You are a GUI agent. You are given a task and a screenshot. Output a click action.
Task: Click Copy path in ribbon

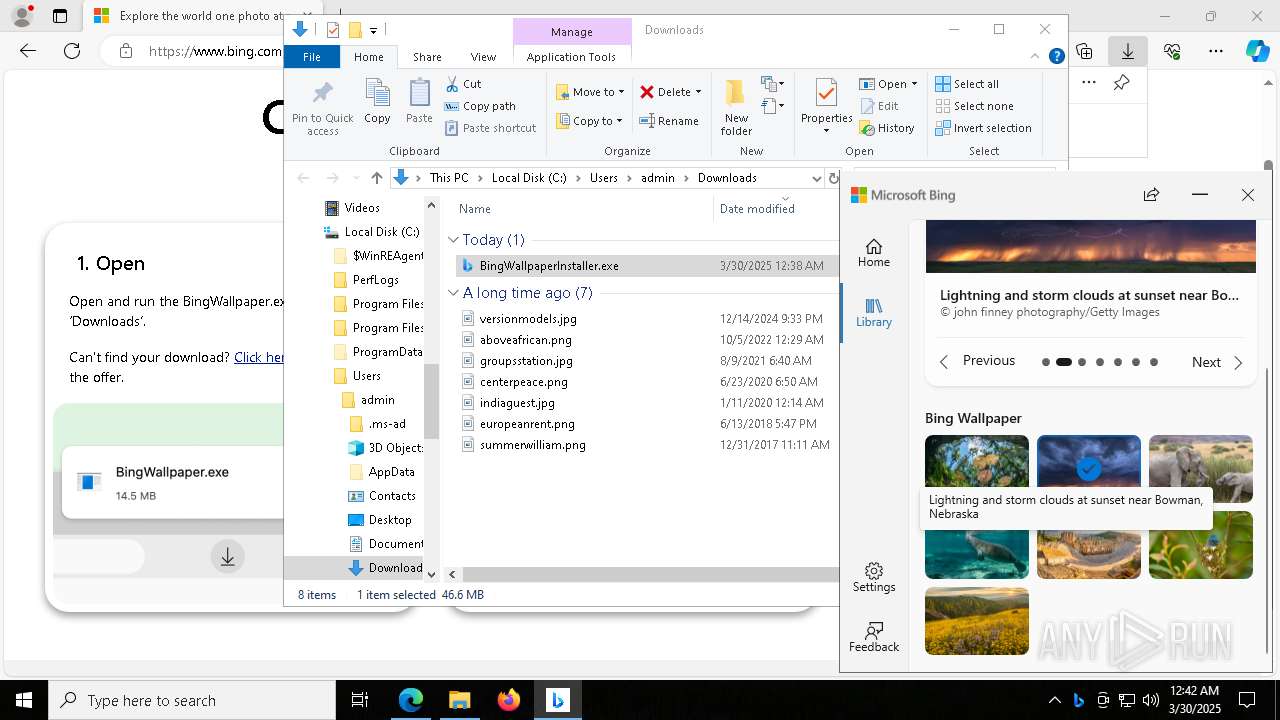[x=480, y=106]
